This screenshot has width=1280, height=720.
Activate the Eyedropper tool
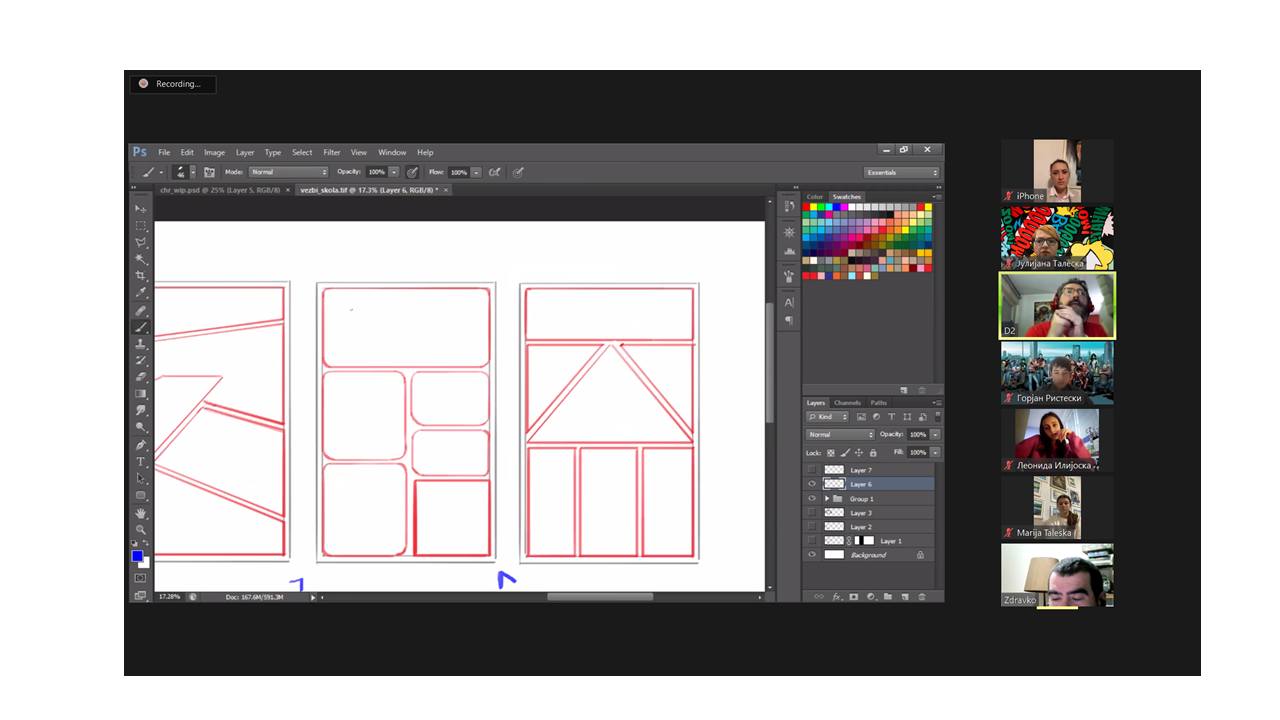pos(141,292)
